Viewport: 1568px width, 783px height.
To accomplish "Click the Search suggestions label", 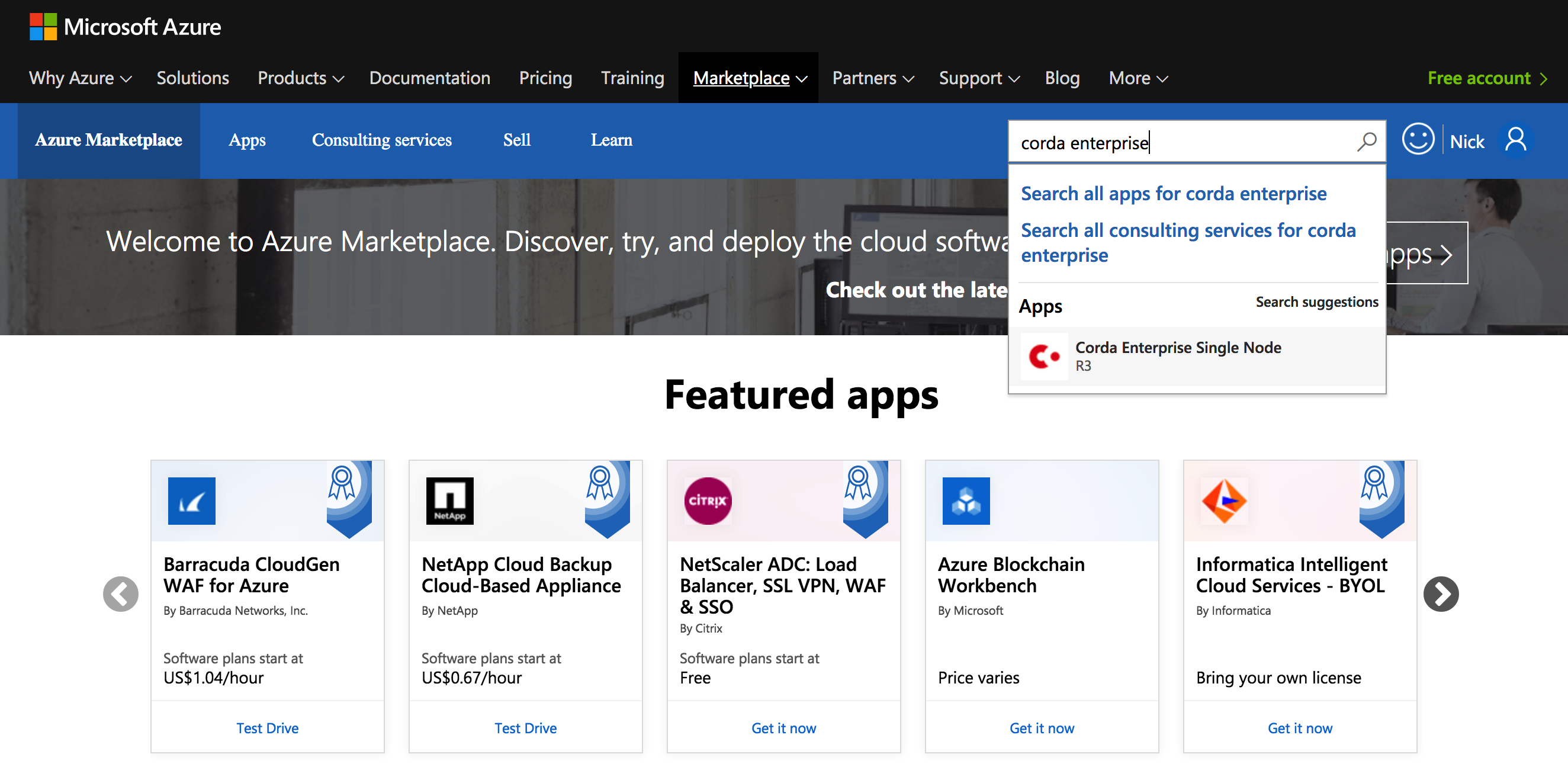I will click(x=1316, y=302).
